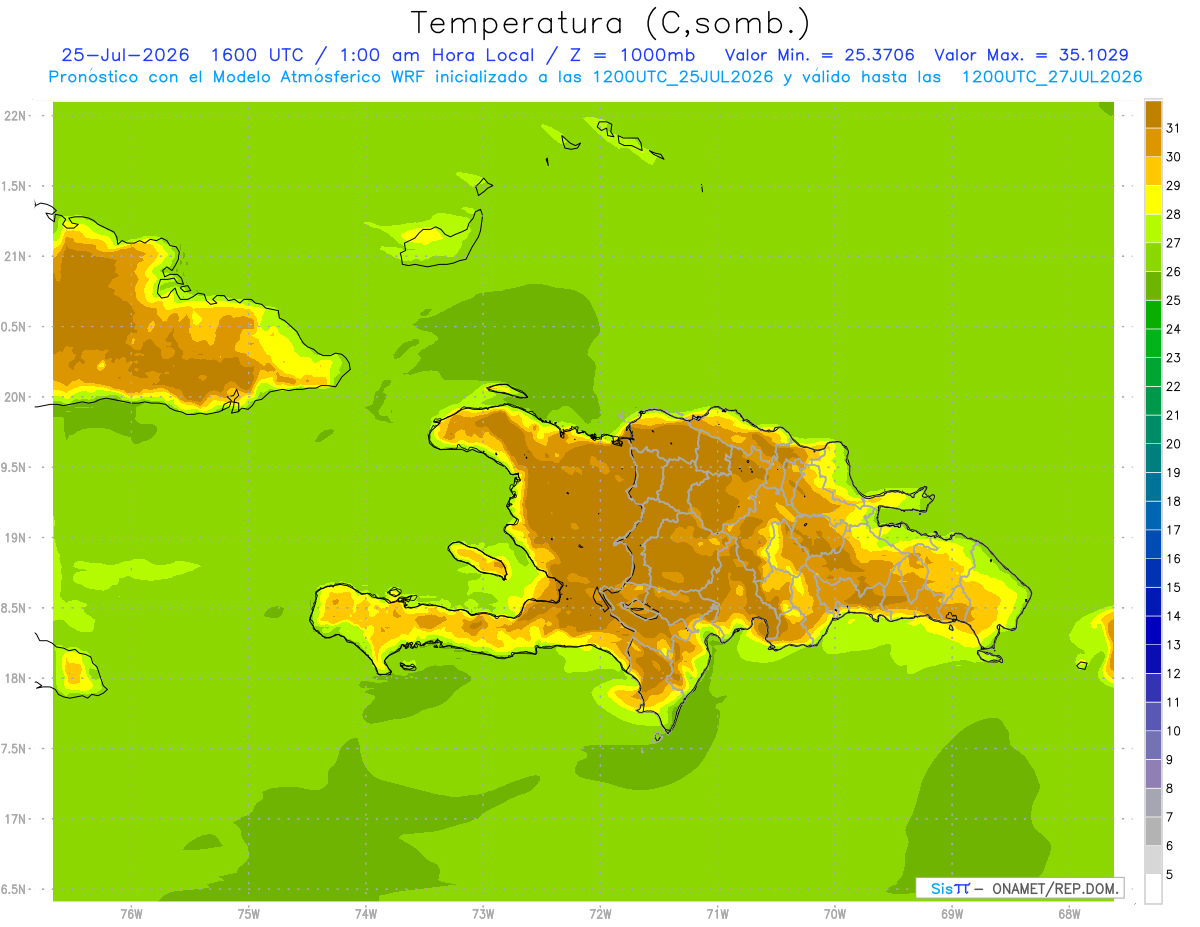Click the "68W" longitude label

1068,914
